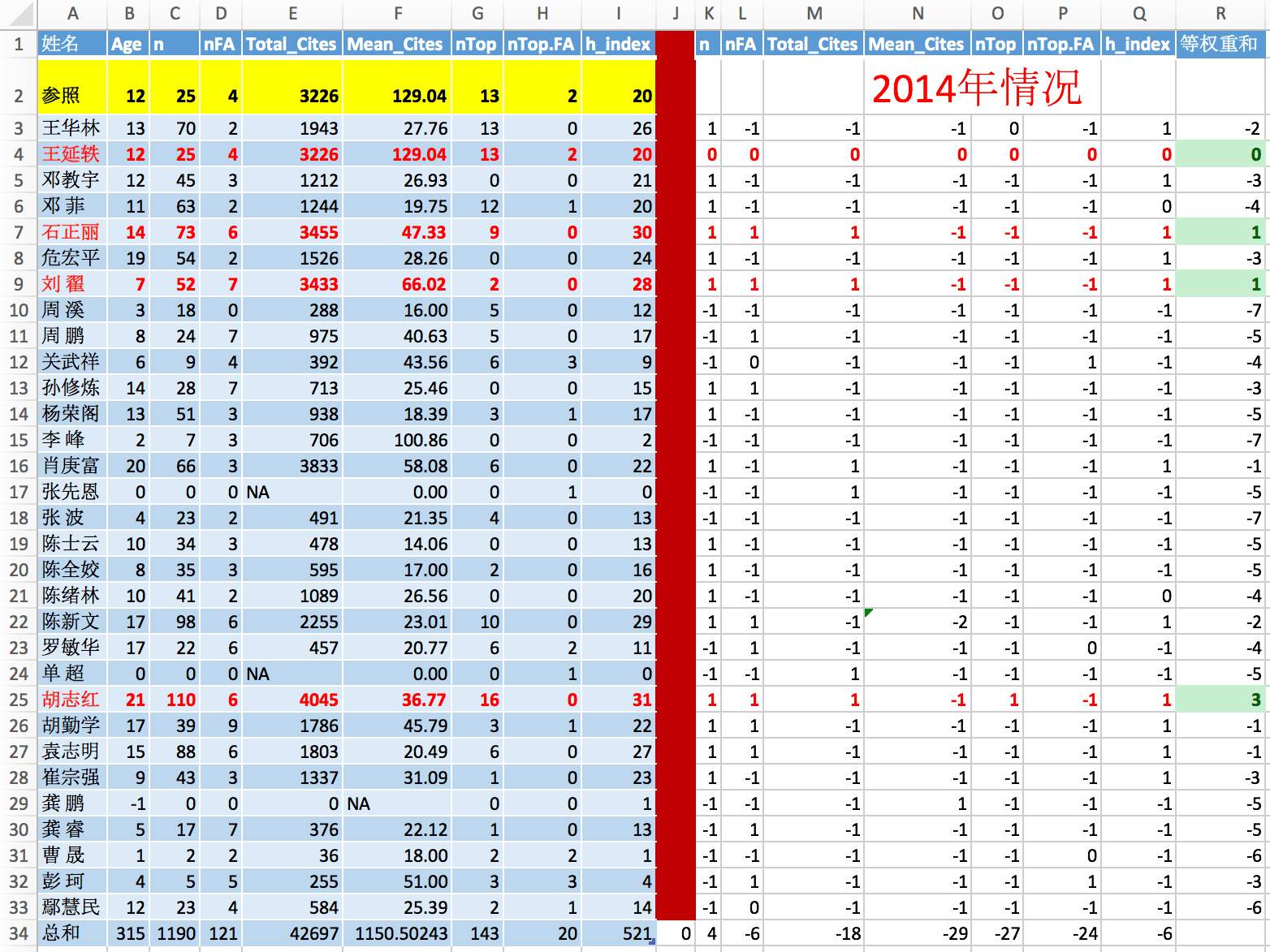
Task: Click the select-all corner triangle
Action: coord(19,14)
